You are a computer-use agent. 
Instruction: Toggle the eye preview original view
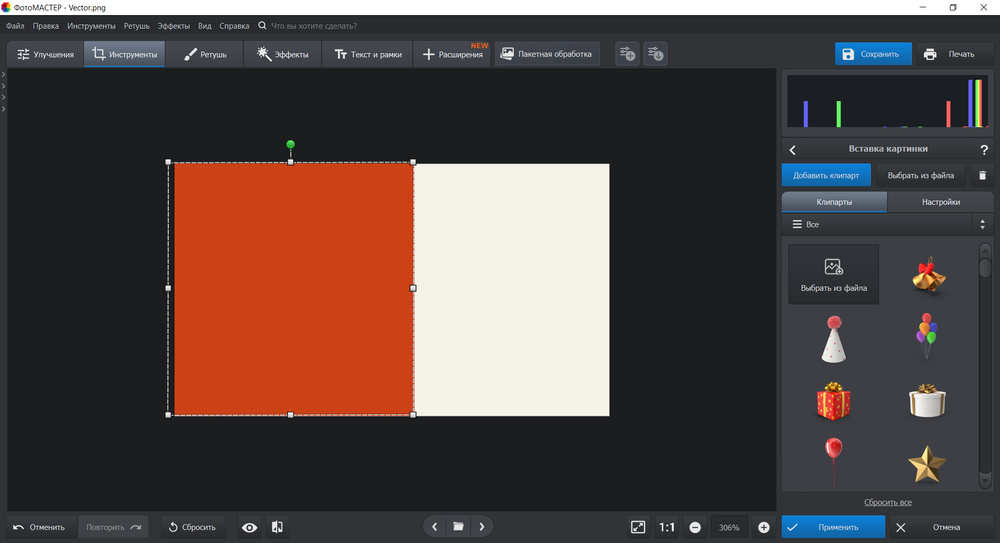(x=249, y=527)
